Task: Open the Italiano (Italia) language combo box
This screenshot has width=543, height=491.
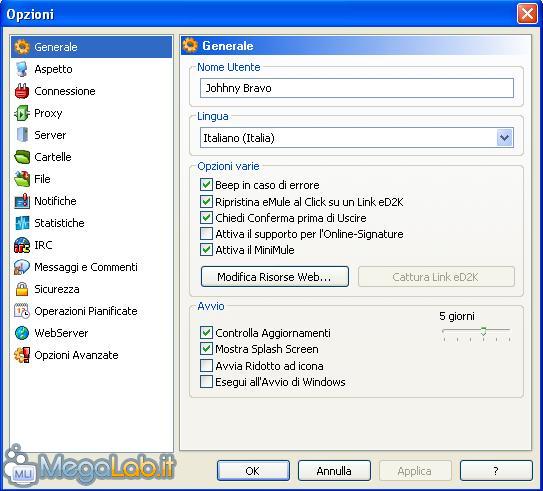Action: [357, 138]
